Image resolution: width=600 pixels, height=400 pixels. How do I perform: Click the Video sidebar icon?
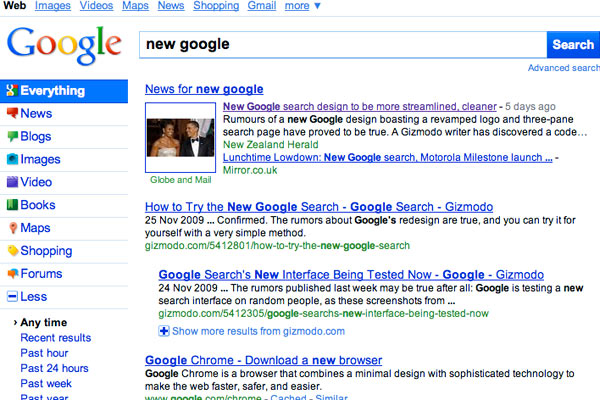coord(12,183)
